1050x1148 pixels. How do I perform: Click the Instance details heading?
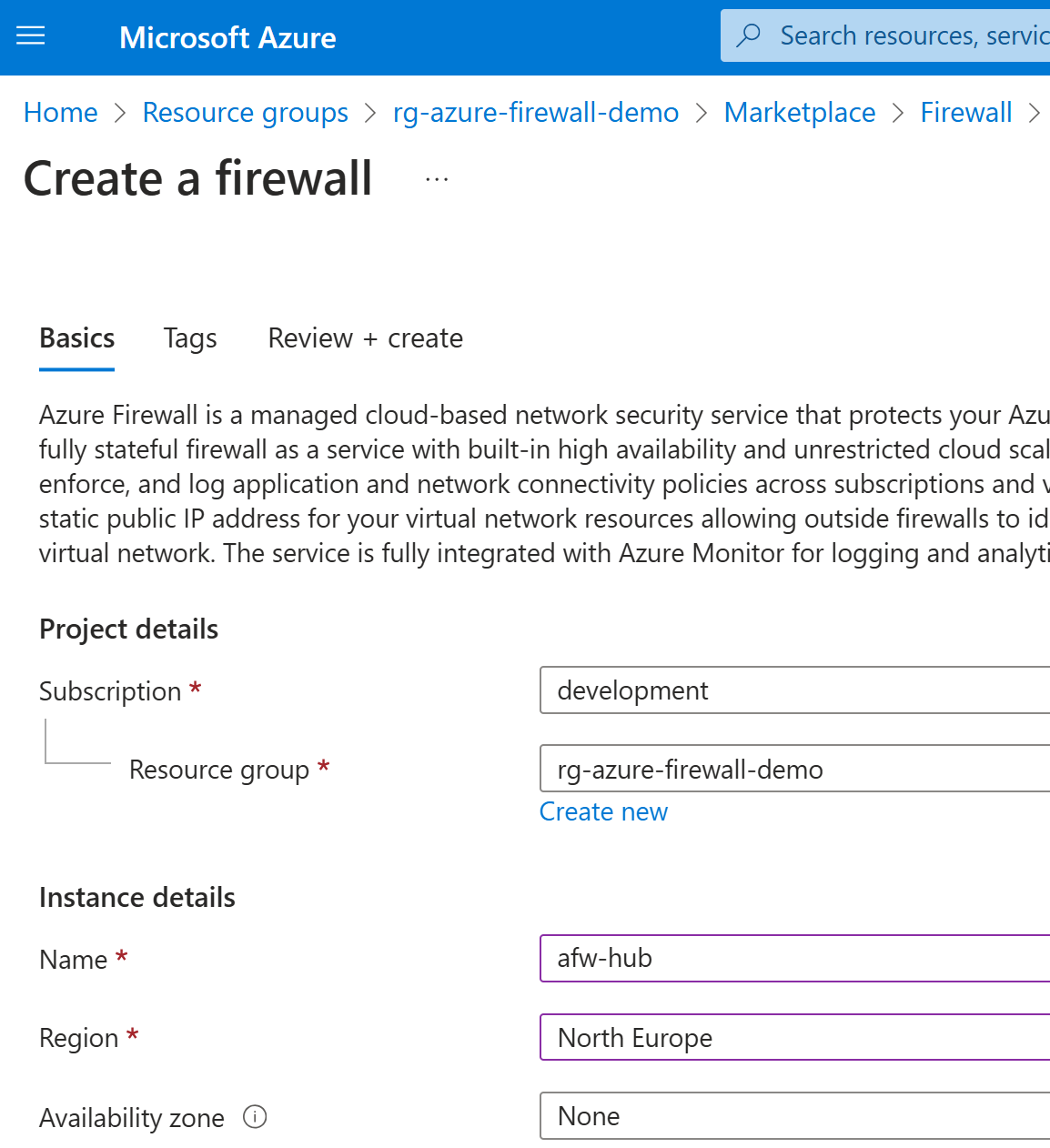[137, 898]
